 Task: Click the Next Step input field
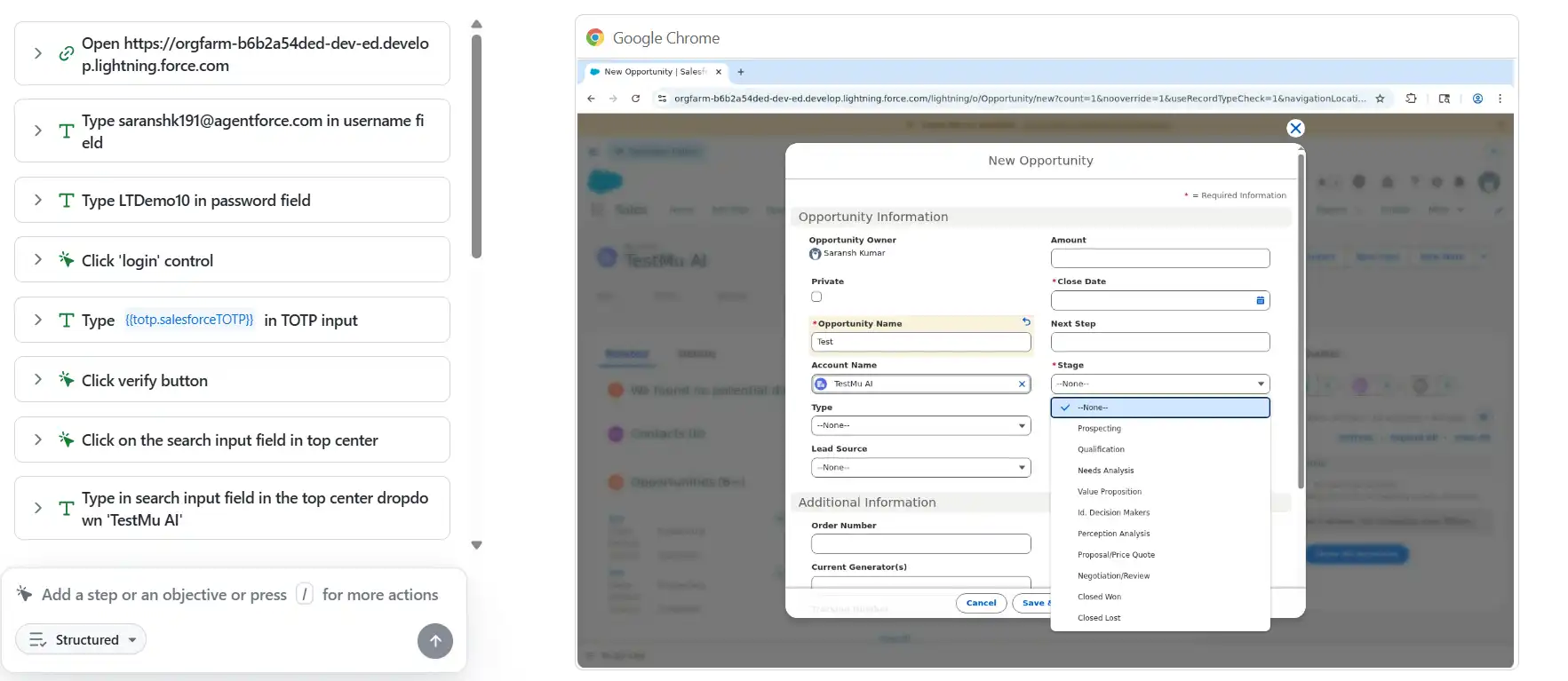tap(1160, 342)
